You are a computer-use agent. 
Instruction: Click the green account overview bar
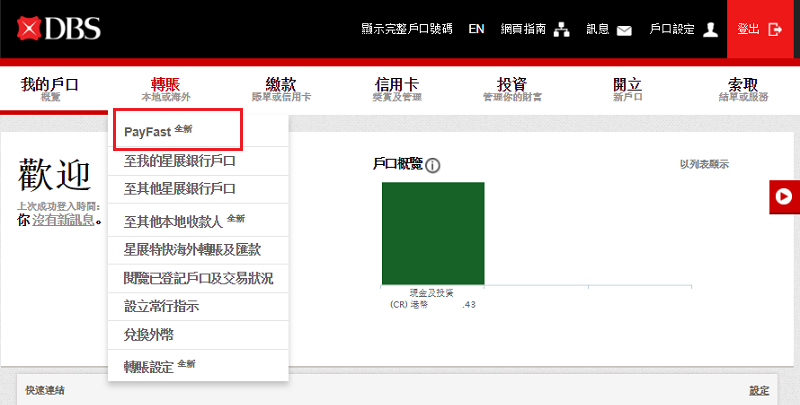[433, 232]
